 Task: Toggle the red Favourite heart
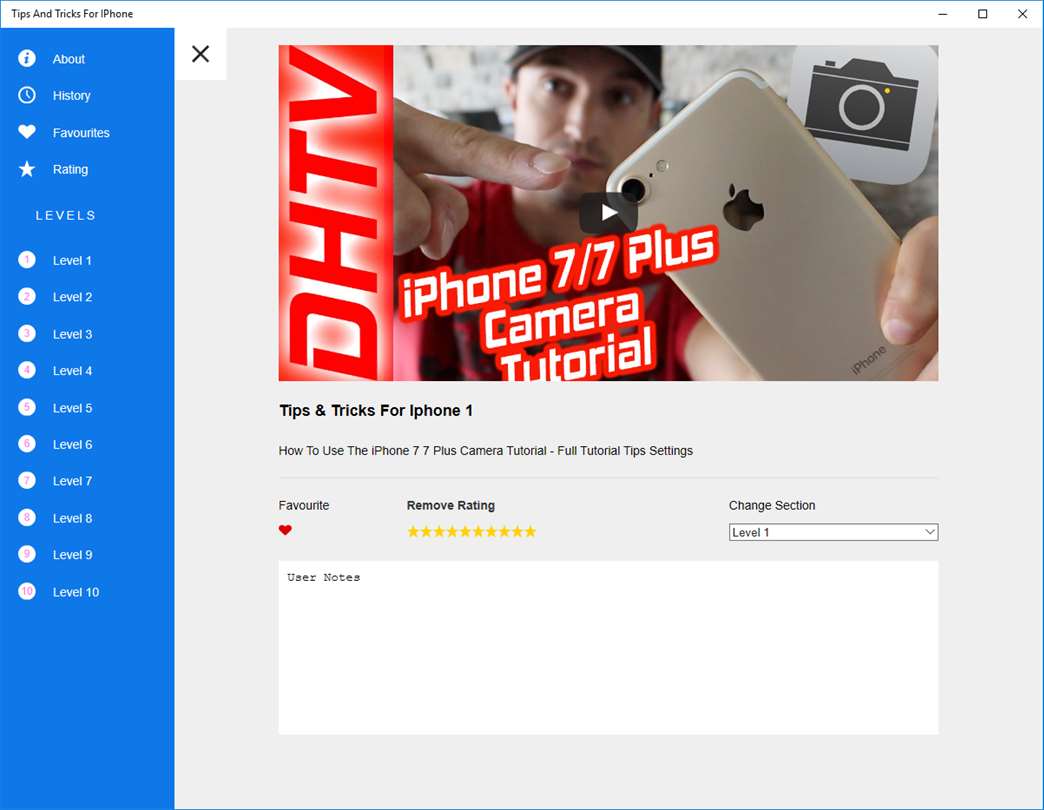(285, 530)
